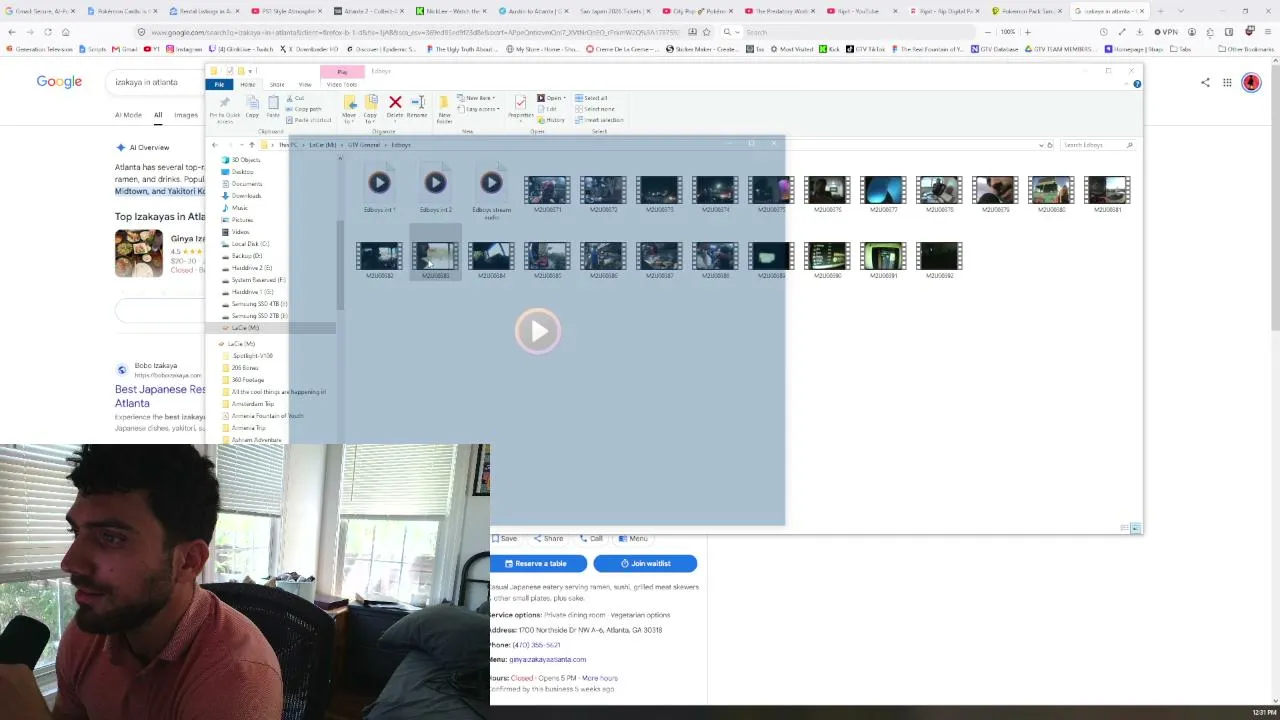Screen dimensions: 1280x720
Task: Switch to the Home ribbon tab
Action: (x=247, y=84)
